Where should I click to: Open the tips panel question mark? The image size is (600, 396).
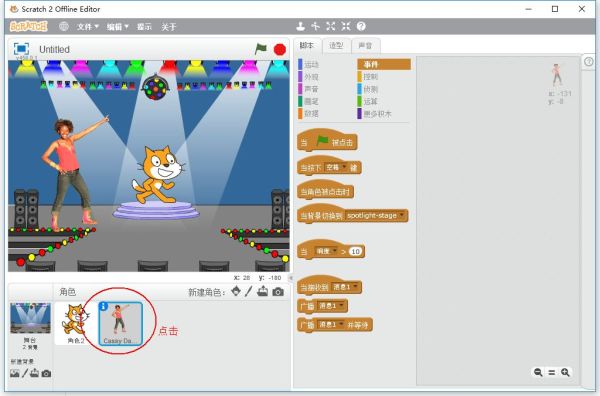pyautogui.click(x=589, y=61)
